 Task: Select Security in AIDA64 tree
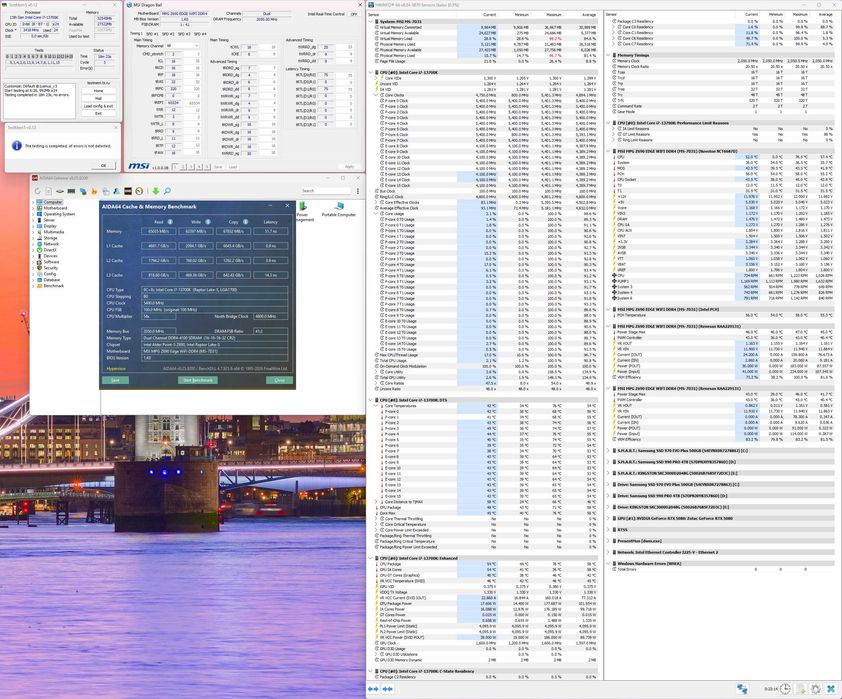click(50, 268)
